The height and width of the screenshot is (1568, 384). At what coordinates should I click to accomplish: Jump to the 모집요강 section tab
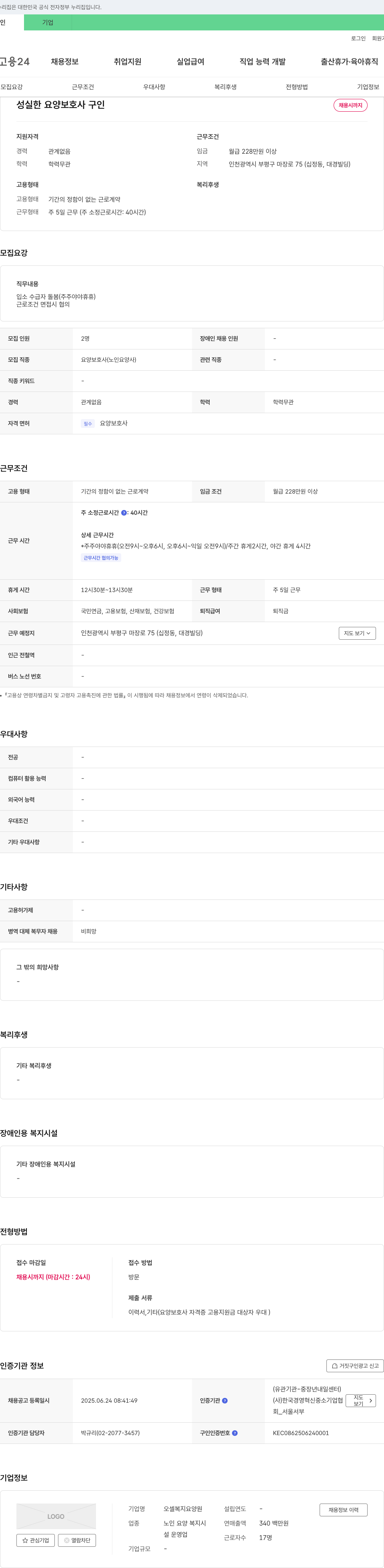pyautogui.click(x=12, y=87)
